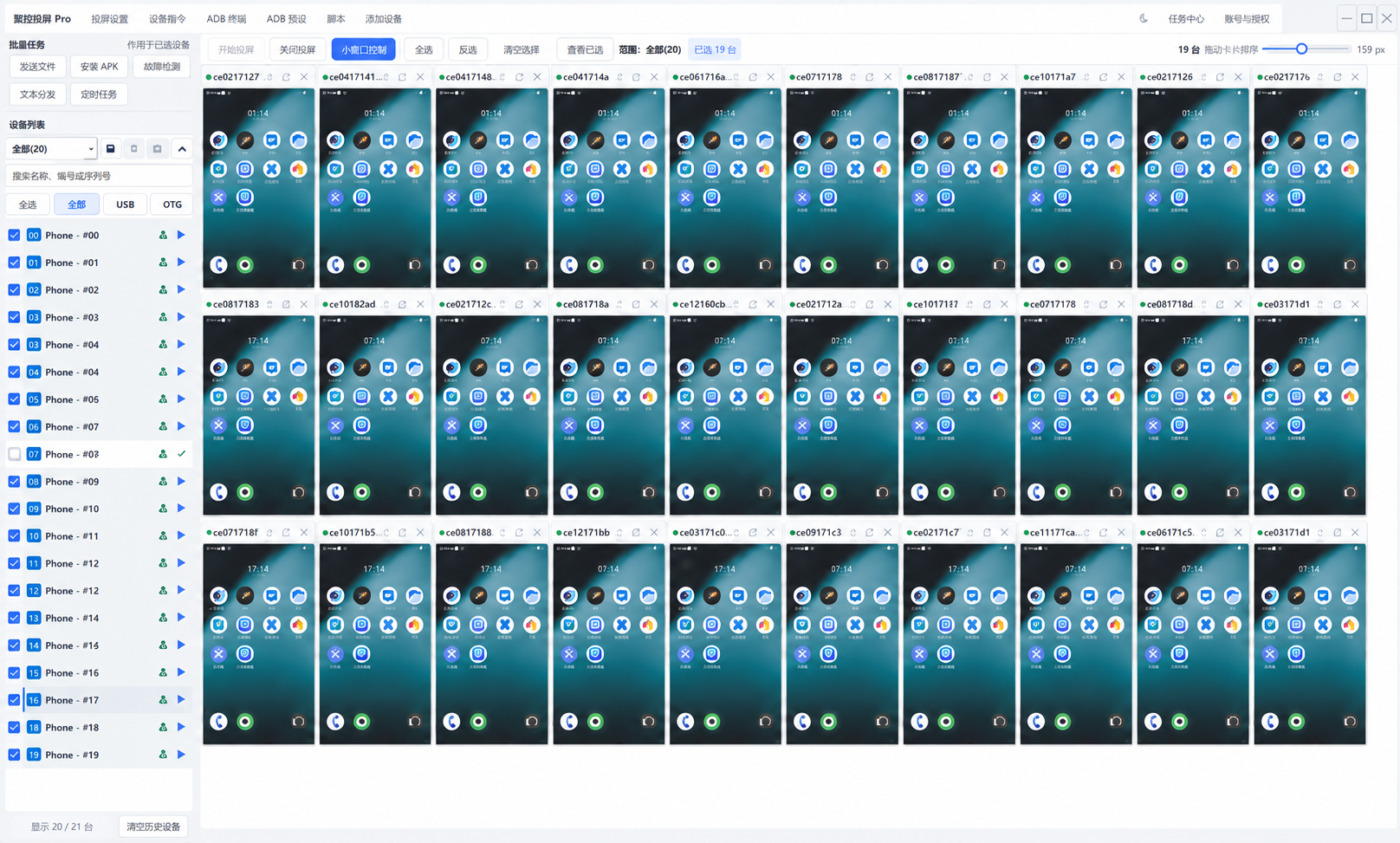This screenshot has height=843, width=1400.
Task: Uncheck the Phone - #19 checkbox
Action: [x=14, y=755]
